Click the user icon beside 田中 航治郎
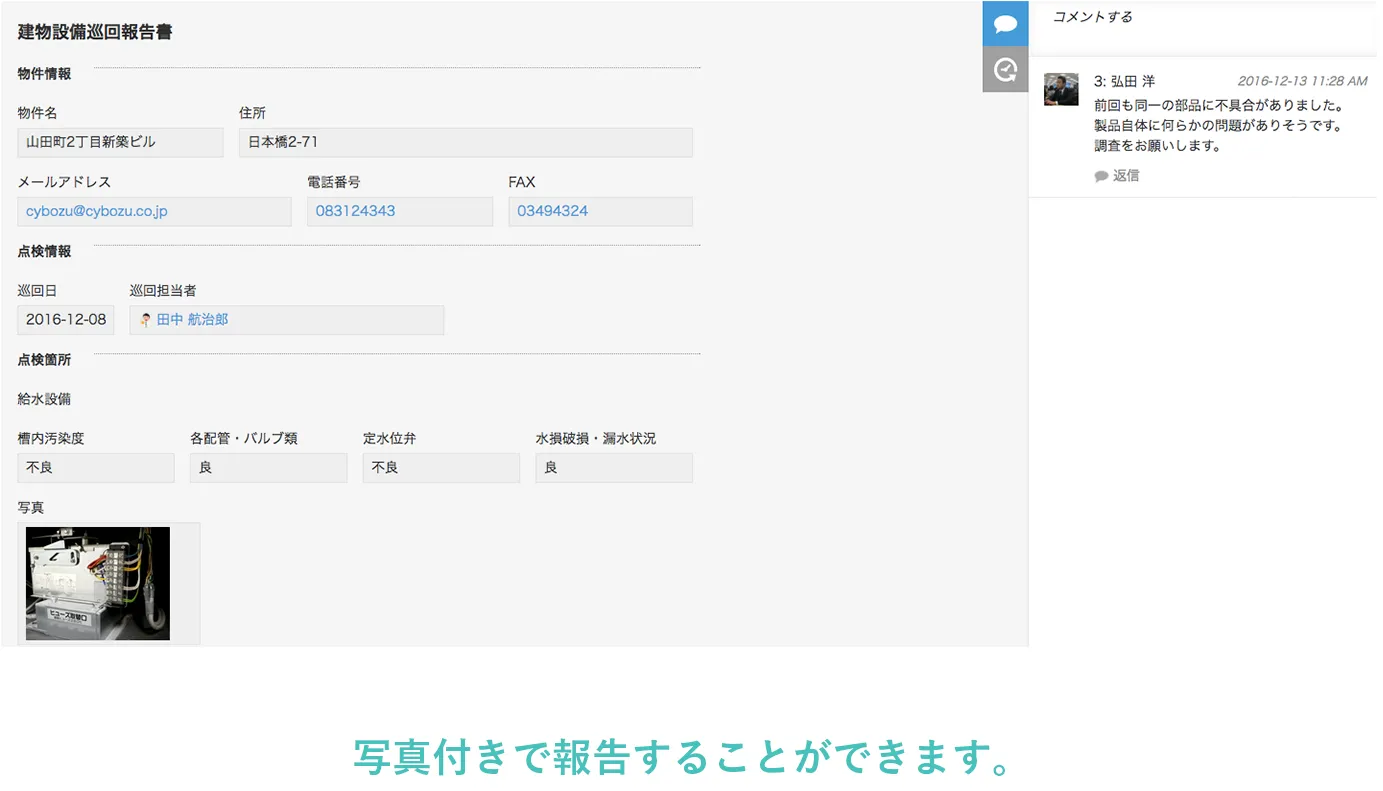This screenshot has height=791, width=1383. [146, 320]
